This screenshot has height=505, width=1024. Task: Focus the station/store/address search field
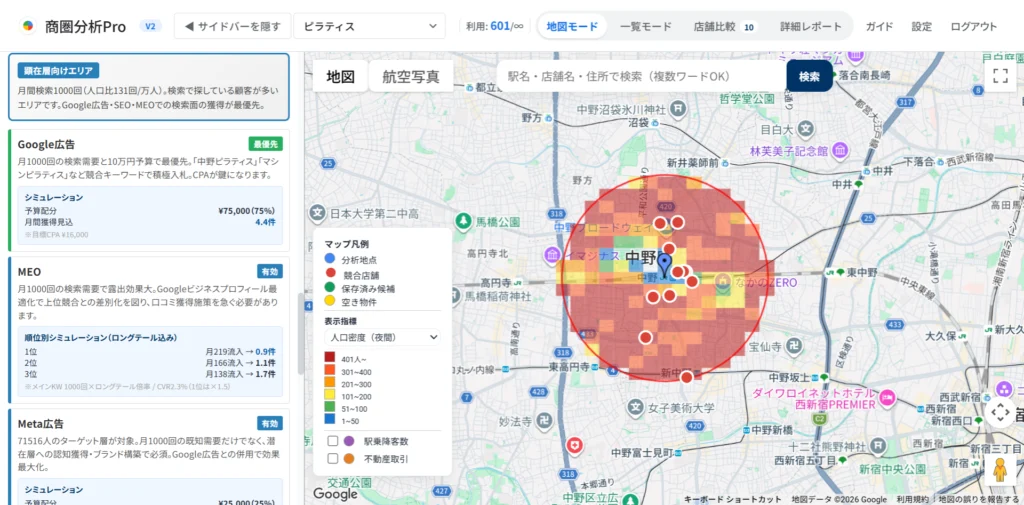[641, 76]
